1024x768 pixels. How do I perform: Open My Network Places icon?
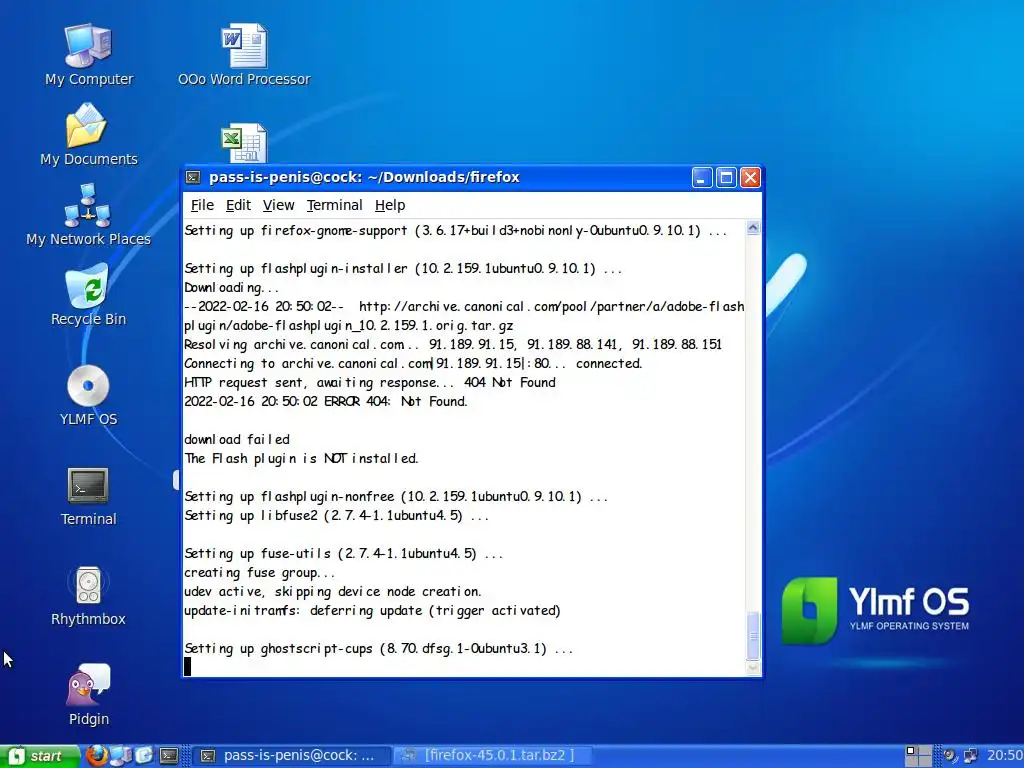88,215
